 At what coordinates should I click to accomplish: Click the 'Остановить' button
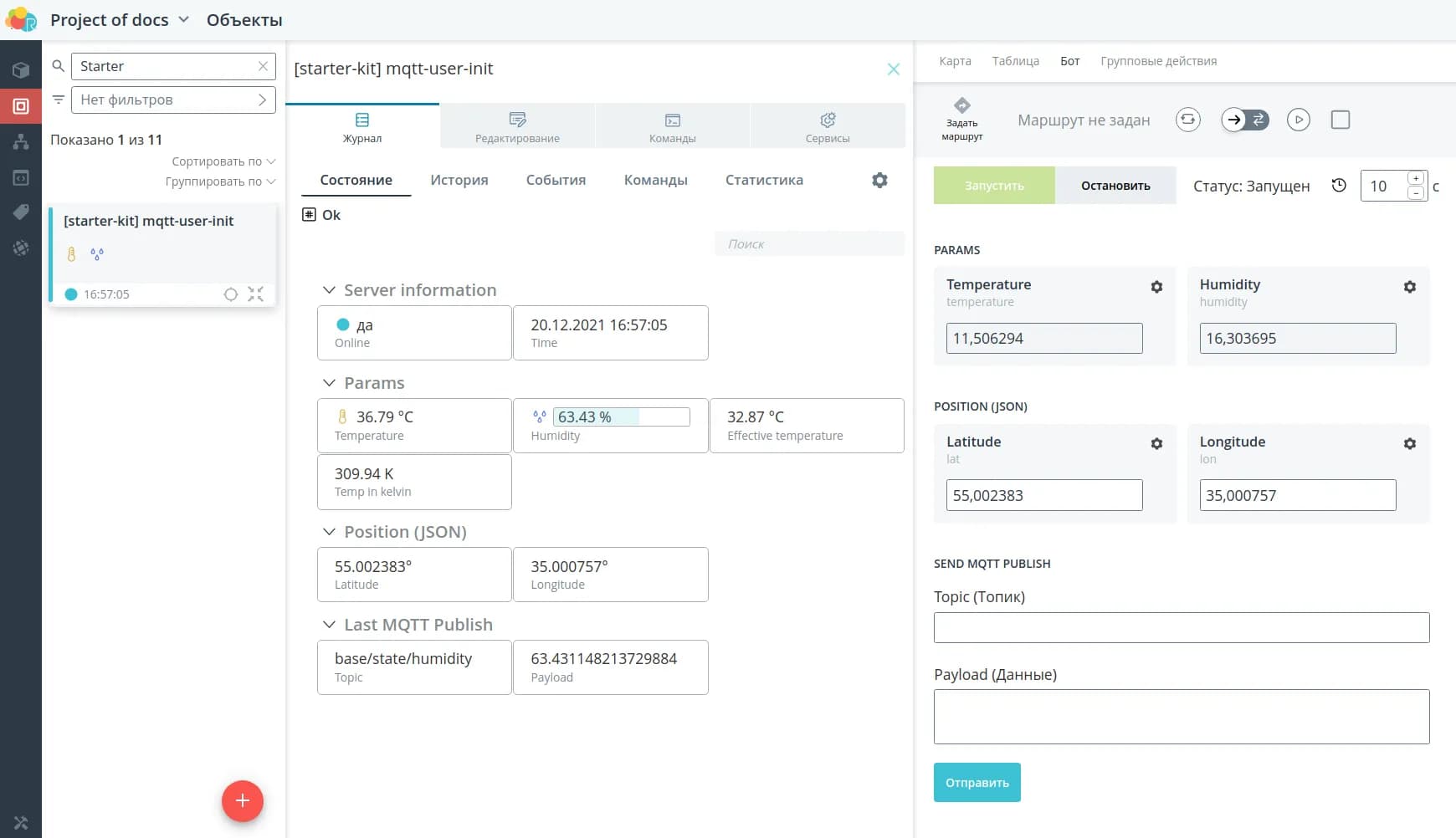(1115, 186)
